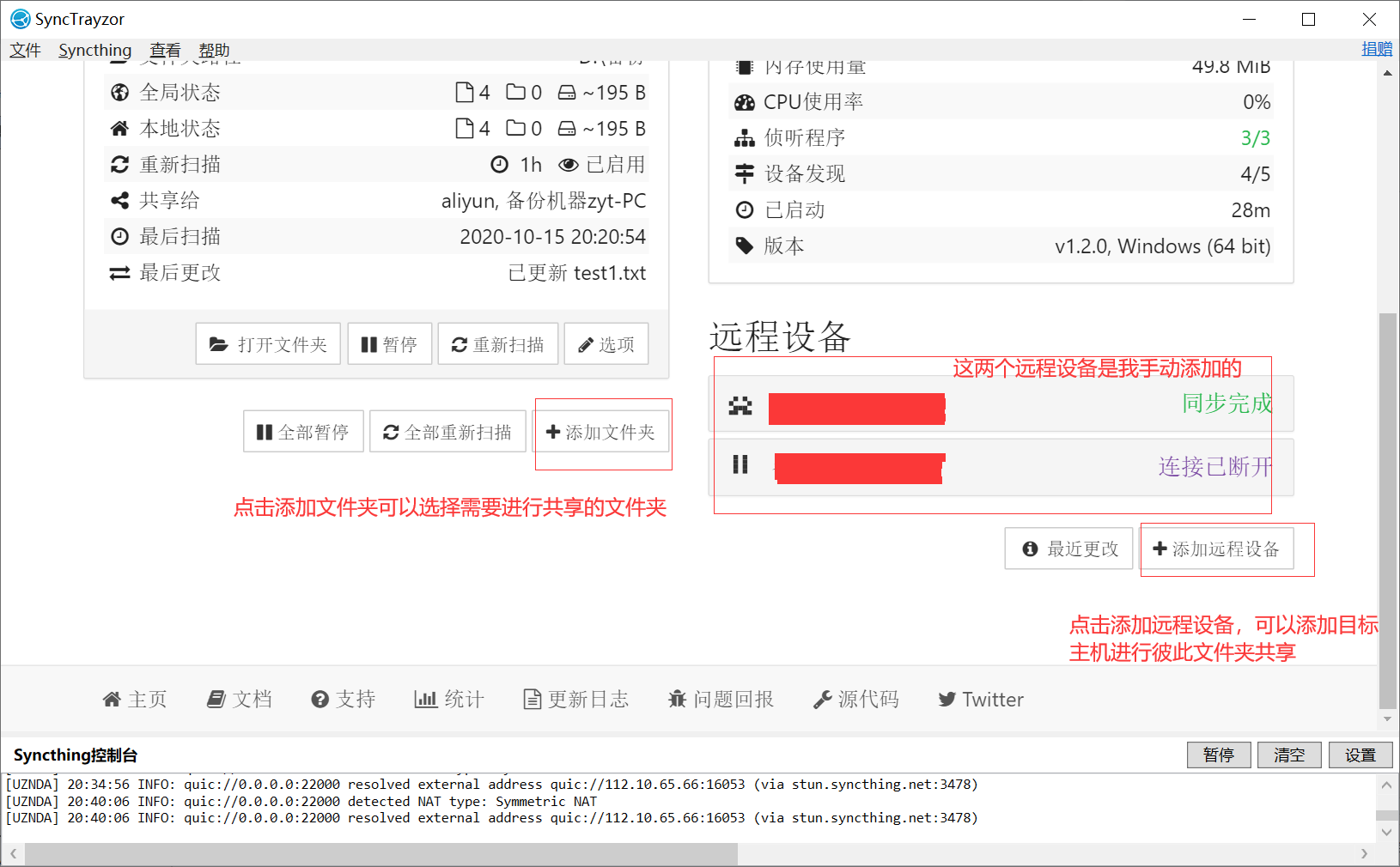Click last scan time 2020-10-15 20:20:54
The width and height of the screenshot is (1400, 867).
click(x=553, y=237)
